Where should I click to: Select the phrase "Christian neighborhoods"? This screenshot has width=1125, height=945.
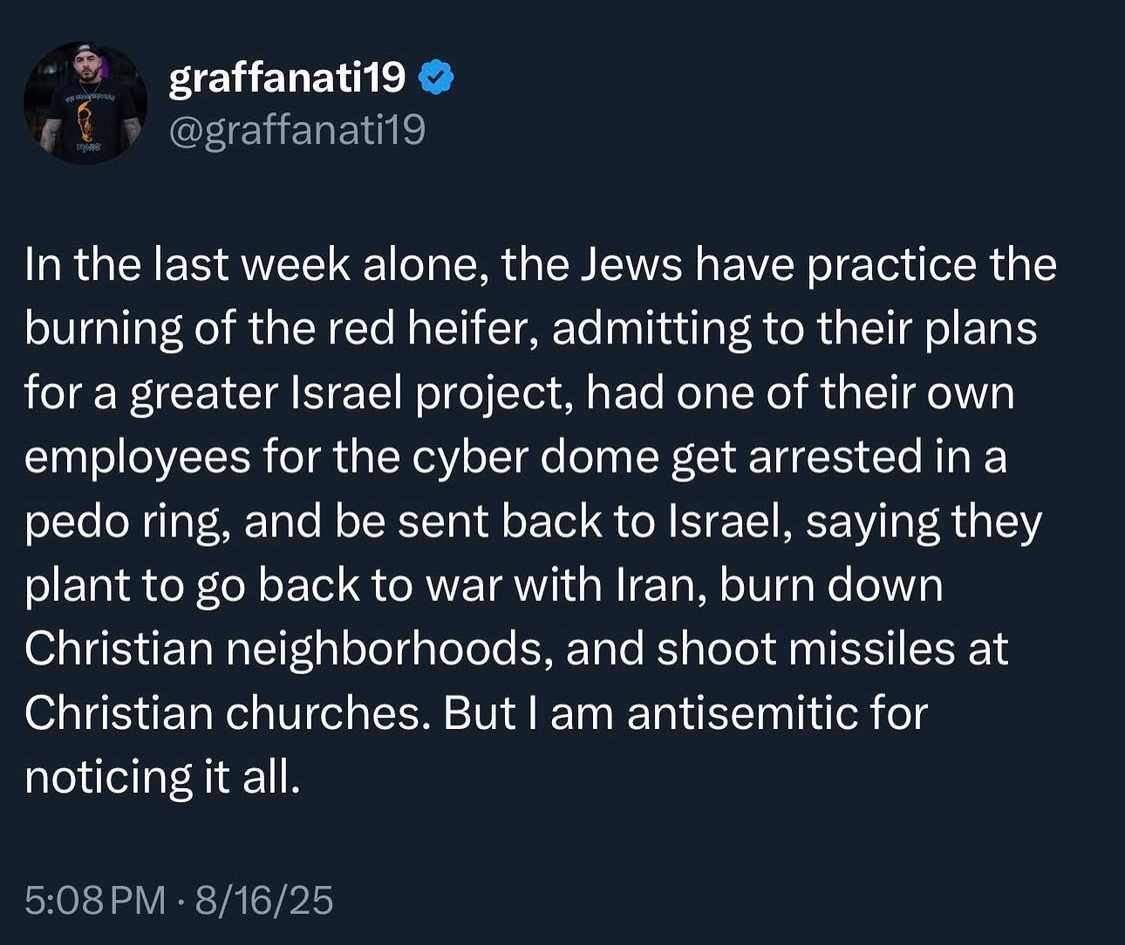click(288, 649)
